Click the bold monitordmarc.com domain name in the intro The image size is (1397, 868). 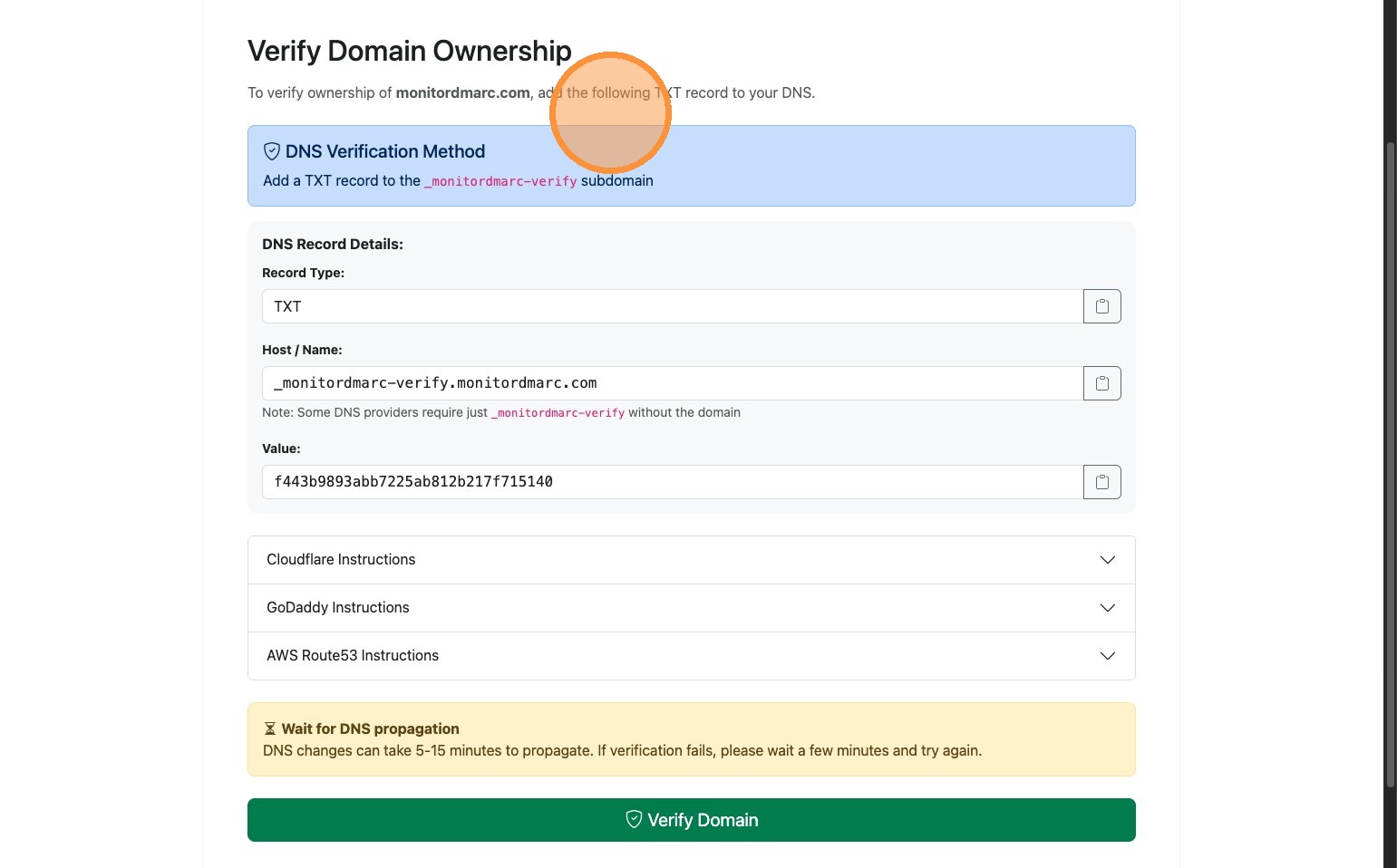pyautogui.click(x=463, y=92)
